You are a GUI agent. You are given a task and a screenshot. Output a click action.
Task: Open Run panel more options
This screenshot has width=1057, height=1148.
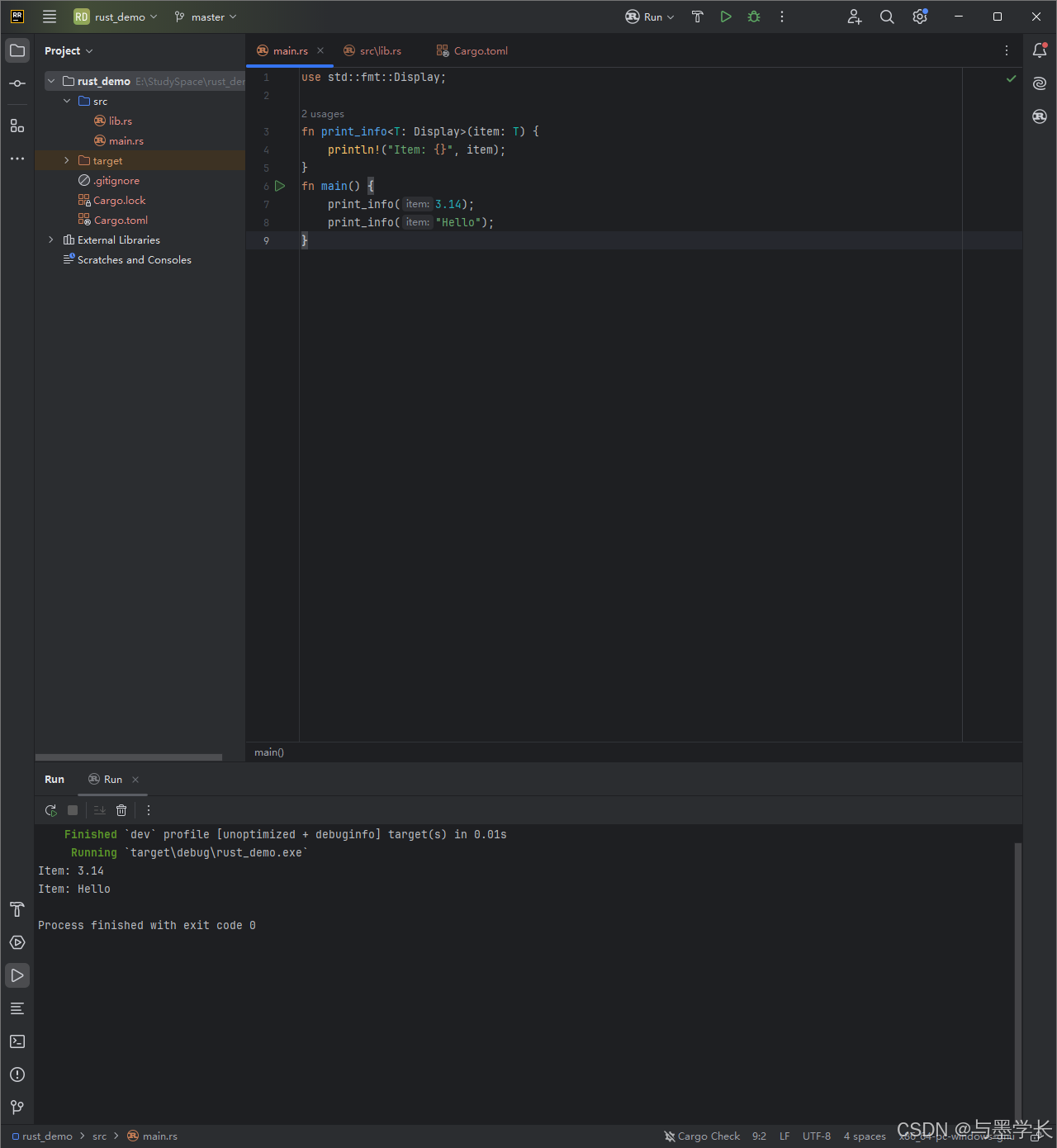coord(149,810)
